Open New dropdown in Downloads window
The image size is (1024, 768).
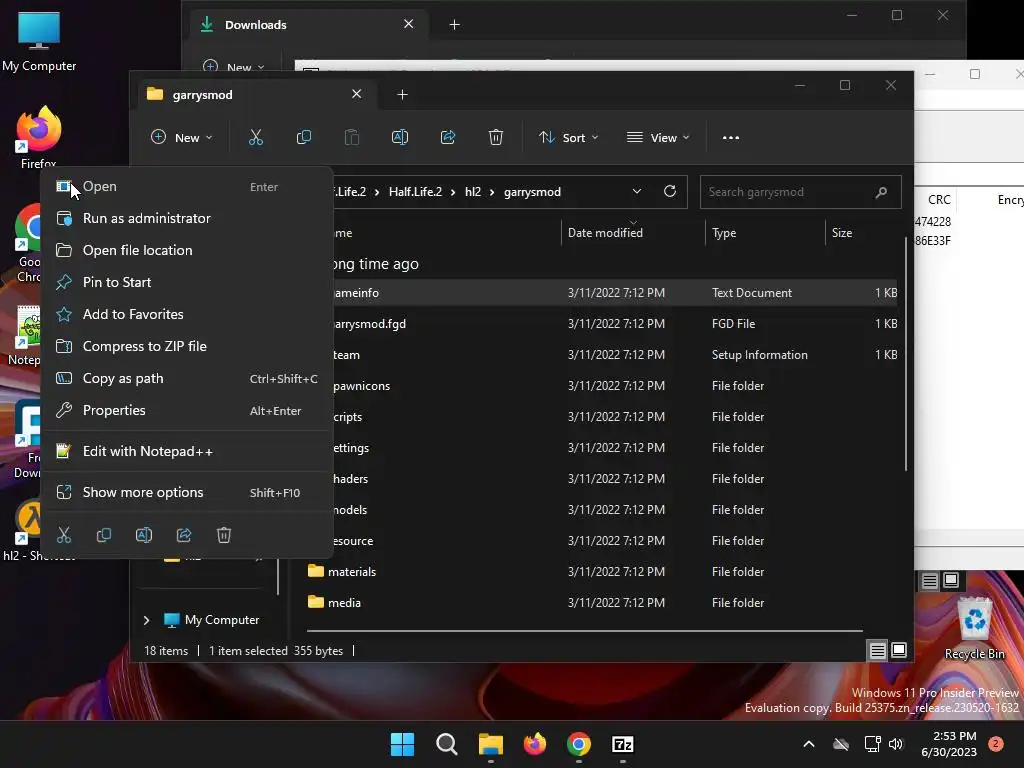coord(233,67)
